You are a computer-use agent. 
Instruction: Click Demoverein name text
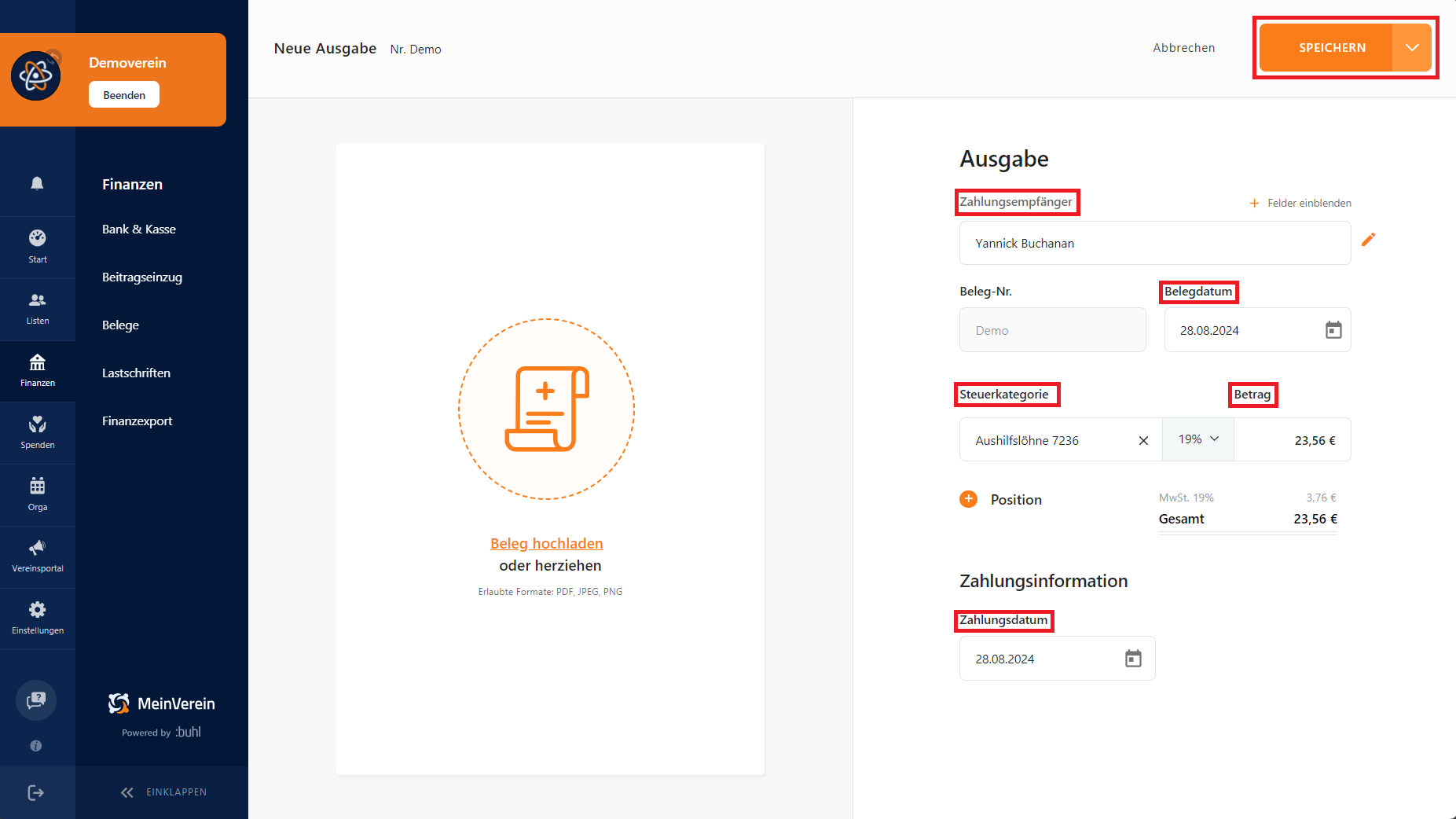pyautogui.click(x=127, y=63)
